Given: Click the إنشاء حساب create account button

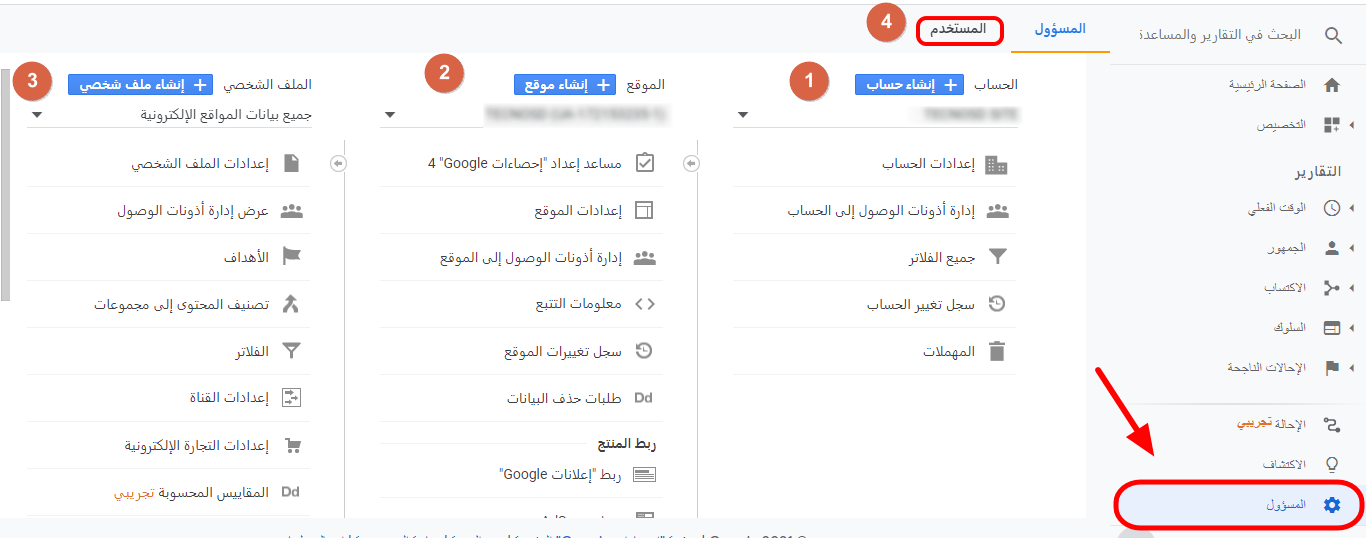Looking at the screenshot, I should tap(909, 85).
